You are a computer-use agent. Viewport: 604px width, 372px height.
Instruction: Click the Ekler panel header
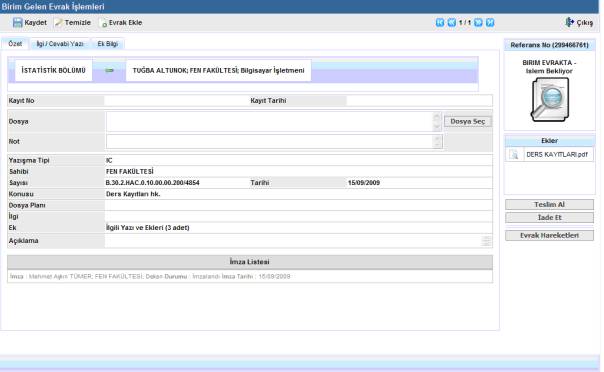pyautogui.click(x=549, y=141)
